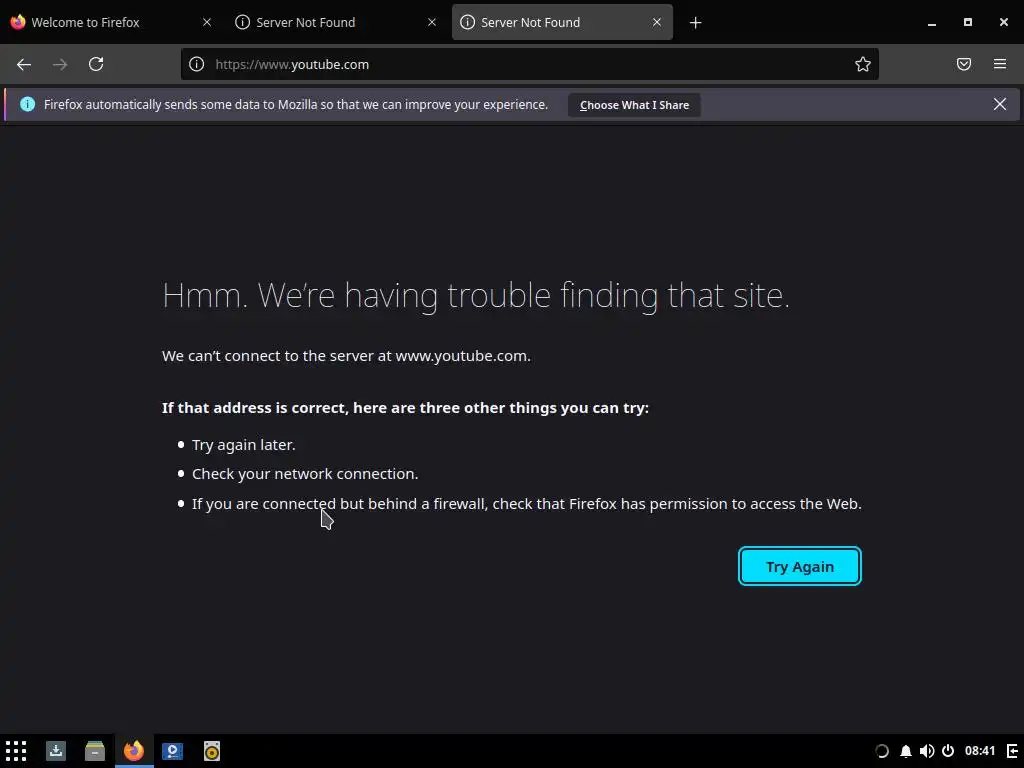Click the forward navigation arrow
The image size is (1024, 768).
60,64
